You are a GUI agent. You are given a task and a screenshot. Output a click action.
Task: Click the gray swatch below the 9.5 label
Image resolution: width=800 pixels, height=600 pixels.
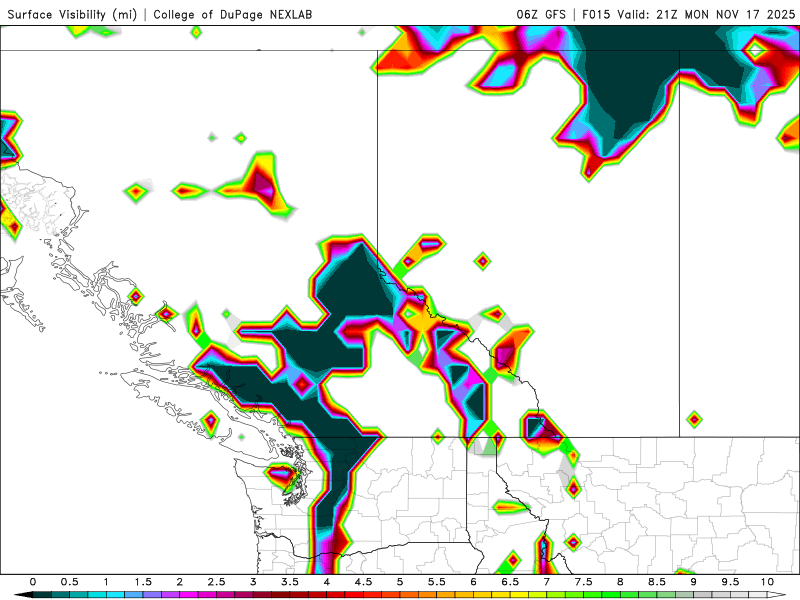[x=740, y=595]
